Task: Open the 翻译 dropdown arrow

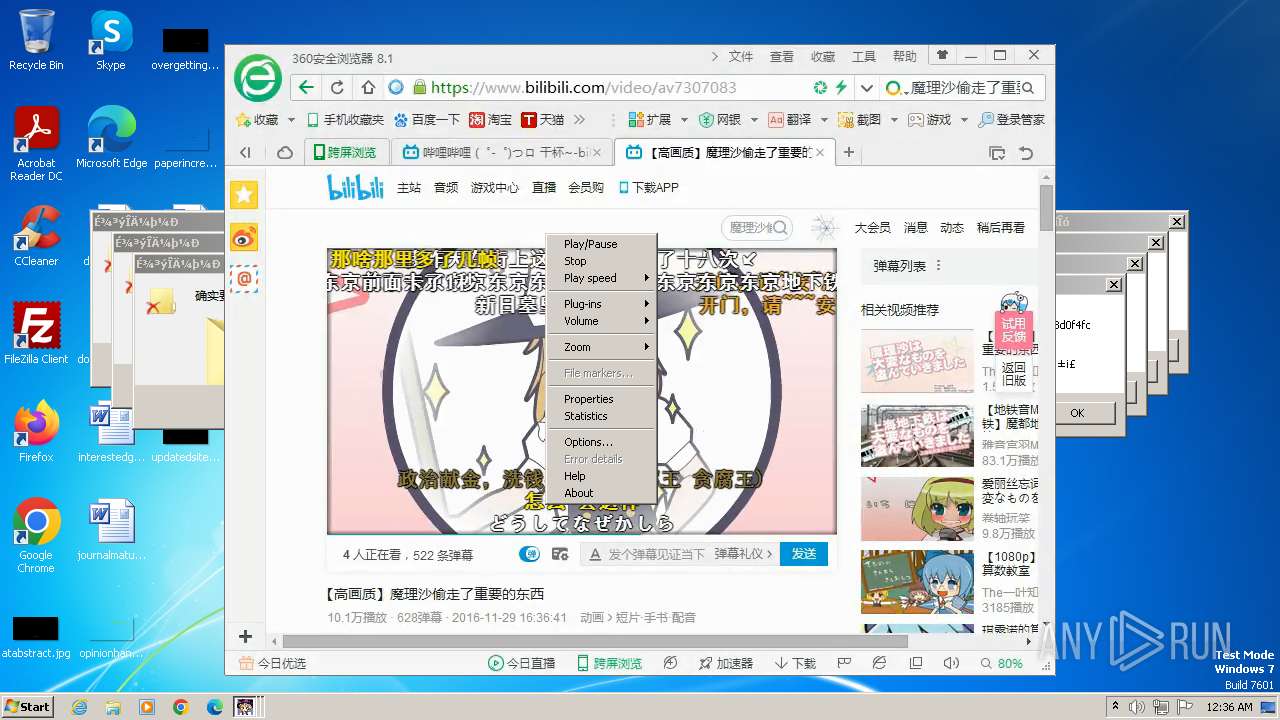Action: coord(824,120)
